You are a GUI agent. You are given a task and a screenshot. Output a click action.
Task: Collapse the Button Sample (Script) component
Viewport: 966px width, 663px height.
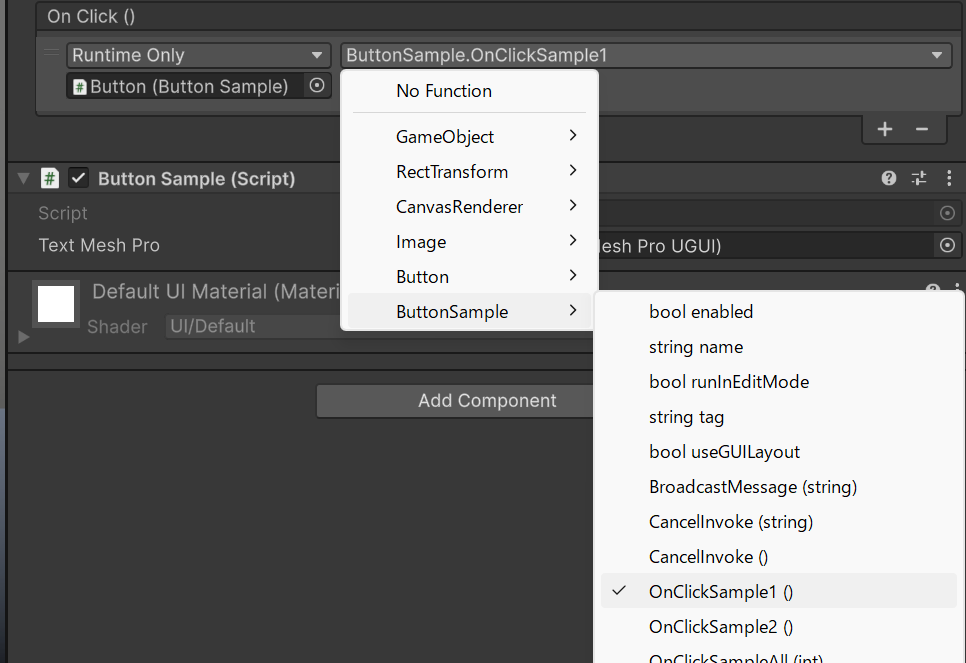(23, 179)
